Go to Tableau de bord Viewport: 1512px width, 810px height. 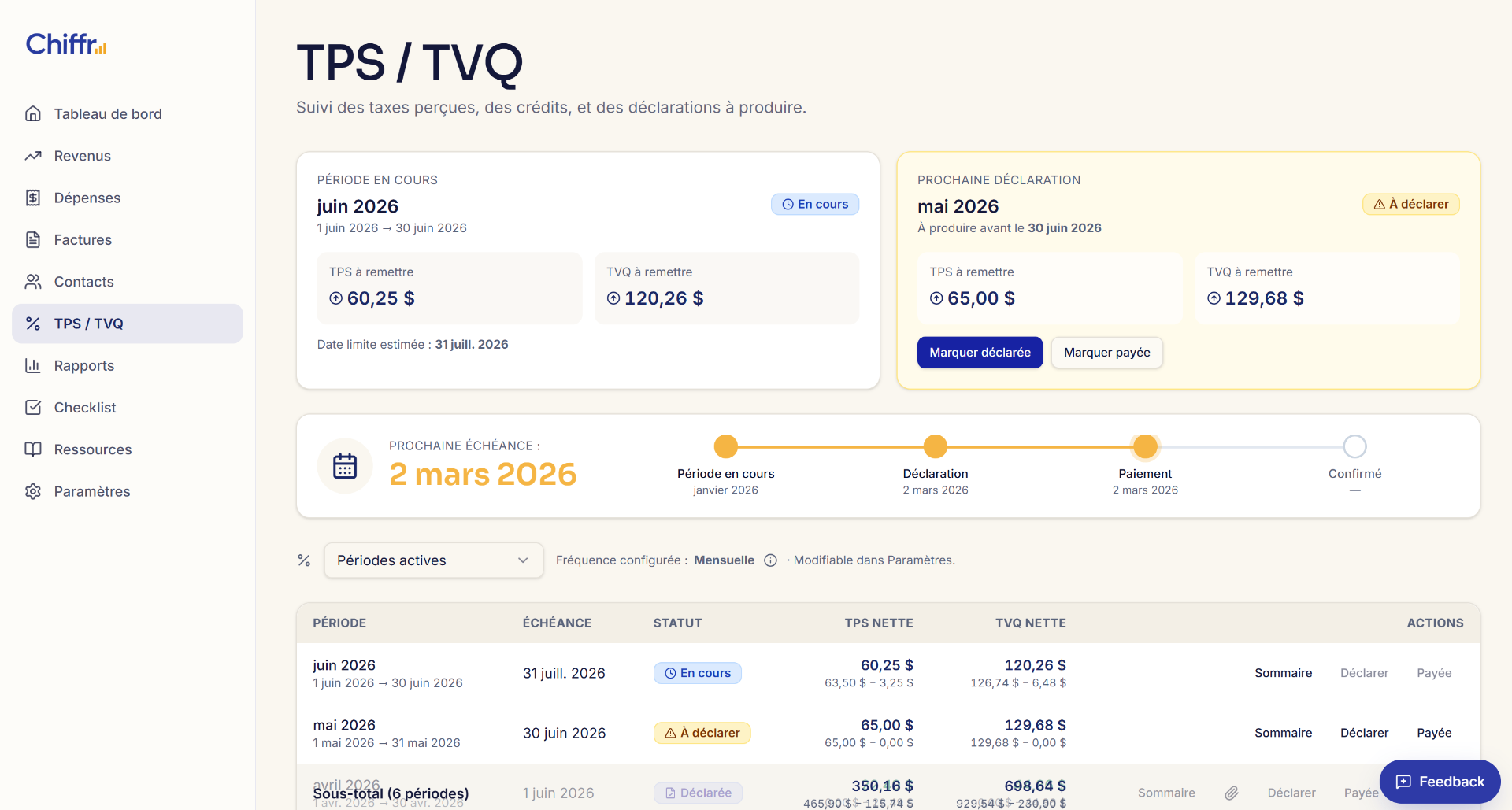(x=128, y=114)
